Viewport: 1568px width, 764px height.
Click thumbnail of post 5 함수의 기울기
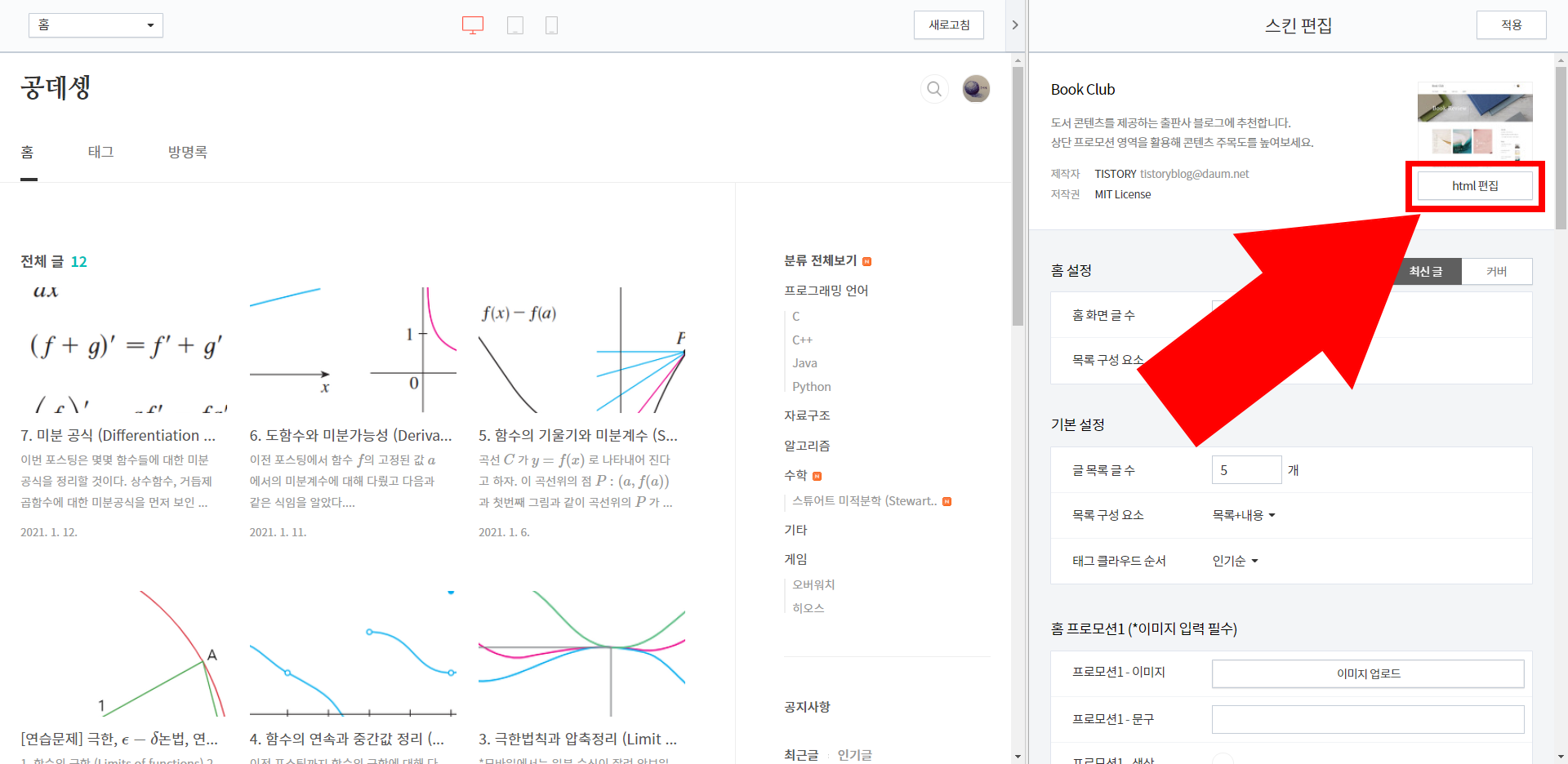click(x=581, y=350)
